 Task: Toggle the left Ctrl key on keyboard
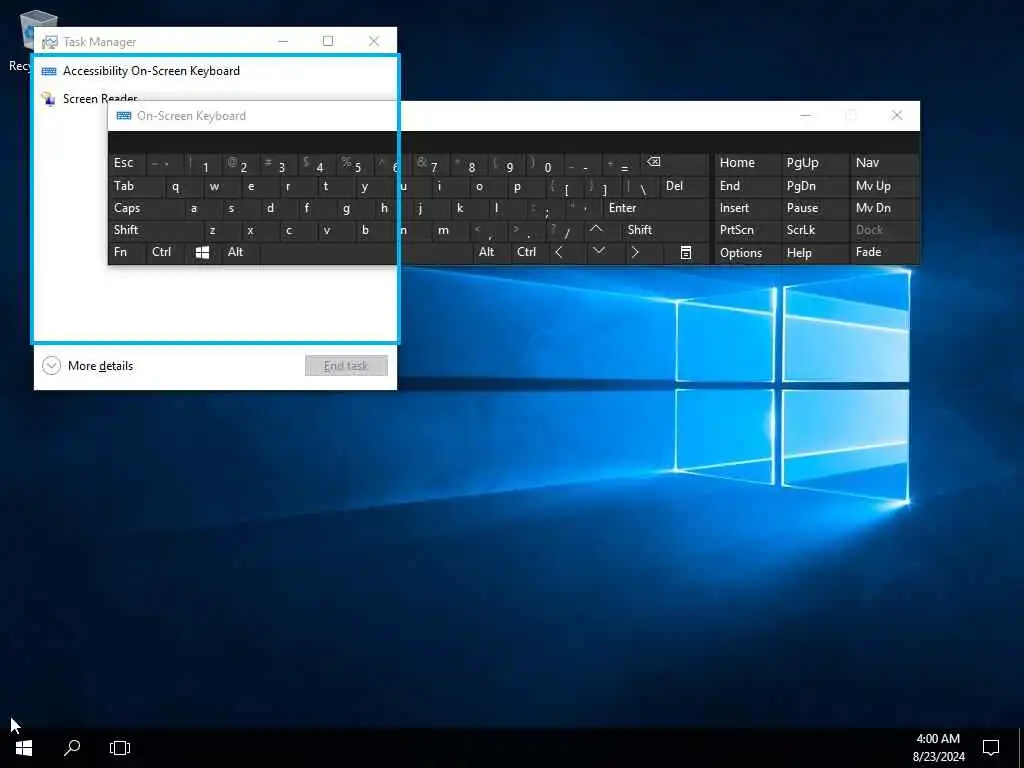coord(166,252)
